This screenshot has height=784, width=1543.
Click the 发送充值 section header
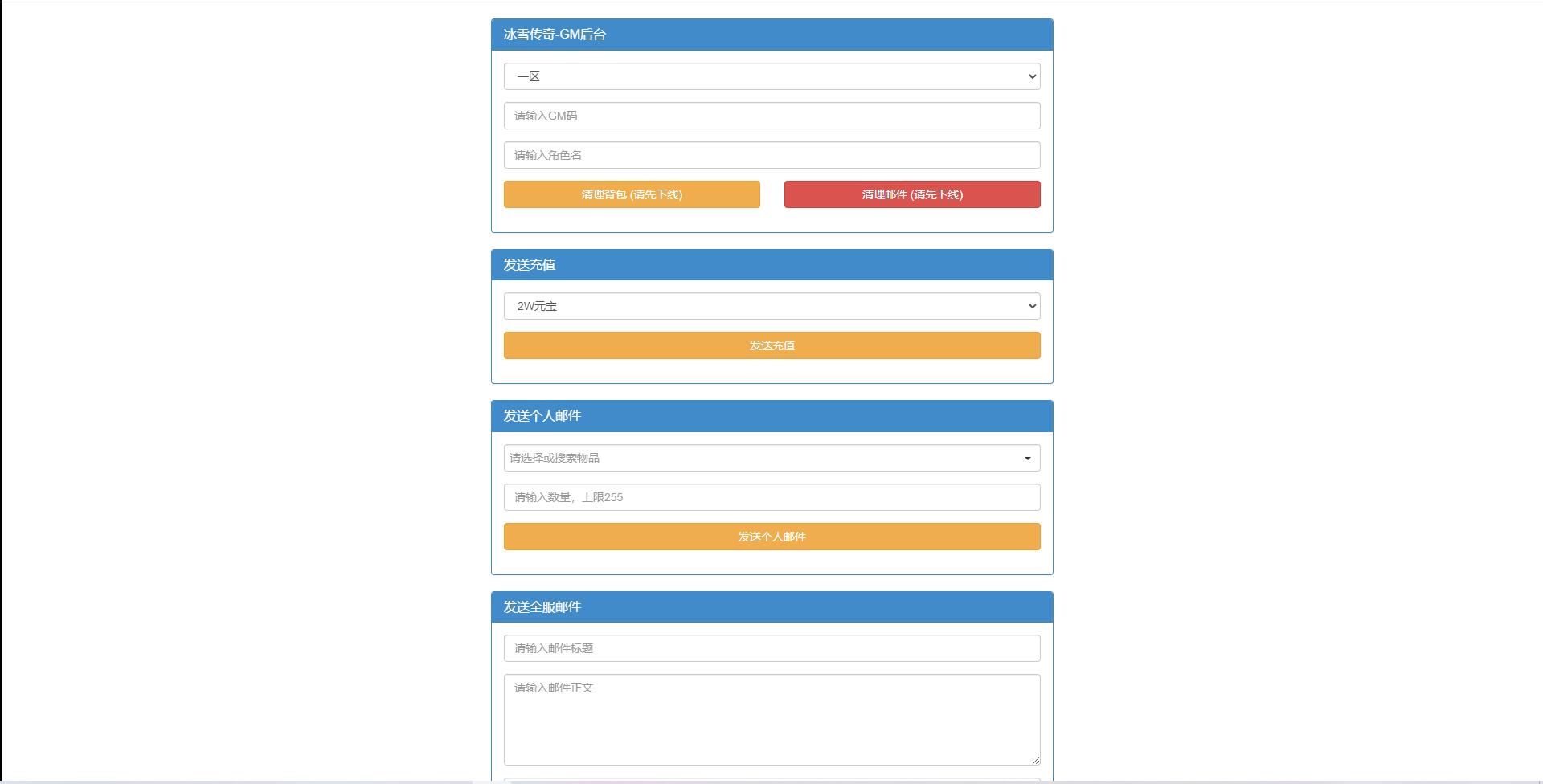point(771,264)
